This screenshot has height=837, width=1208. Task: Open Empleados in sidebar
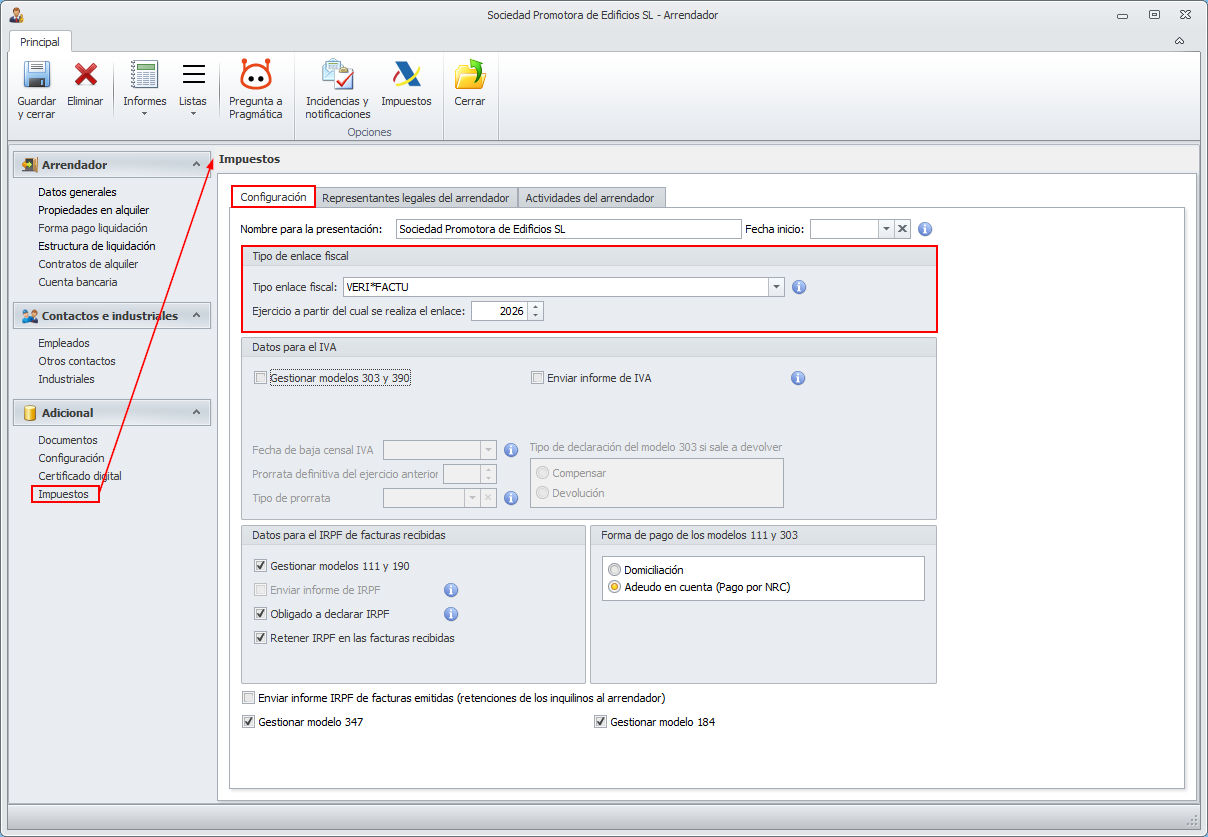coord(64,343)
